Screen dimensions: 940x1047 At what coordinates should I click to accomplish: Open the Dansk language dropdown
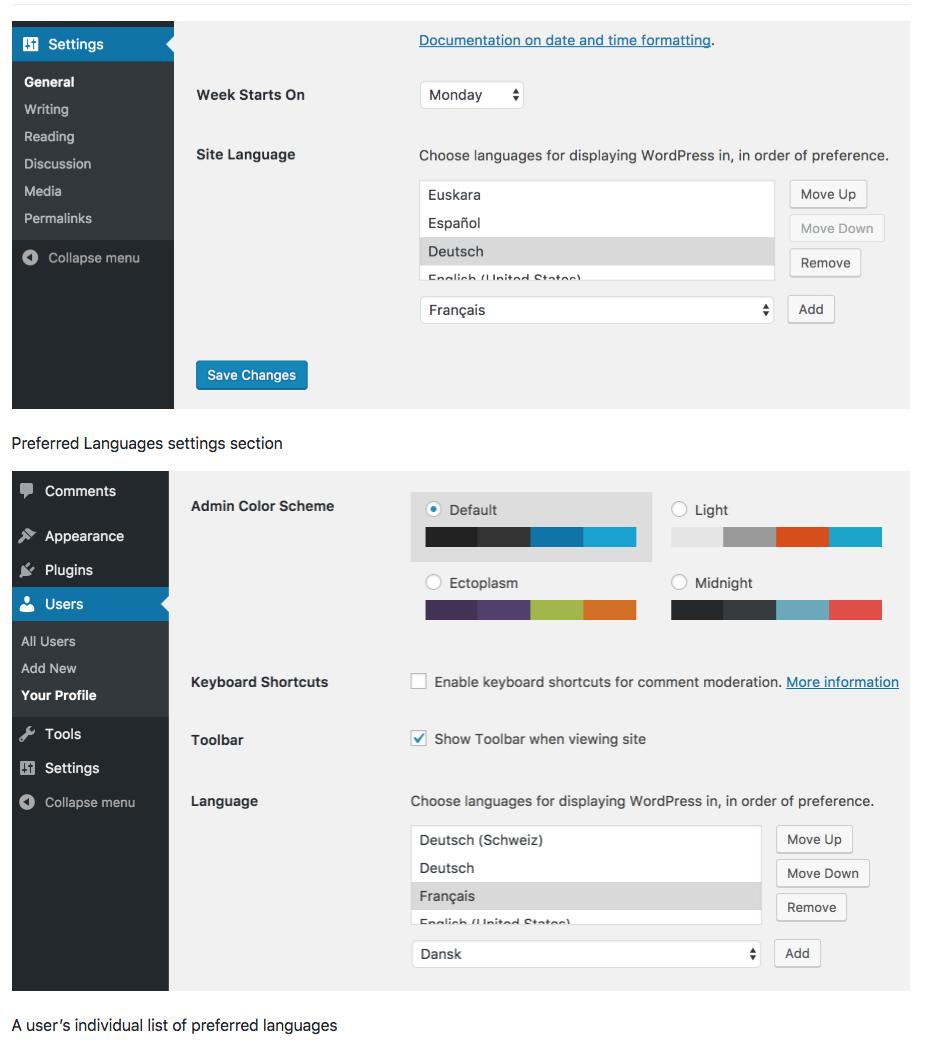tap(586, 954)
